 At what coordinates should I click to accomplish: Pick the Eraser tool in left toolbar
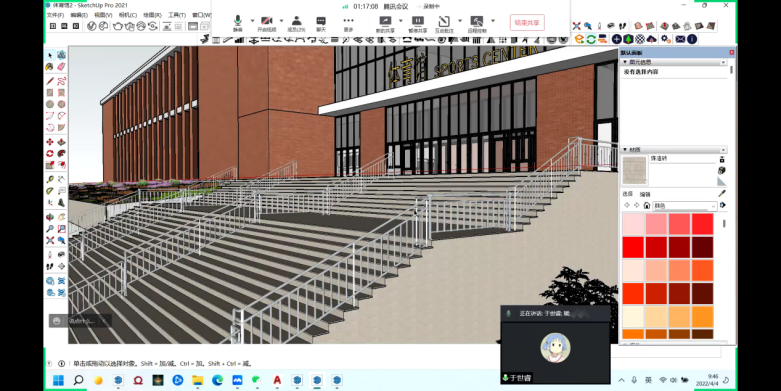tap(61, 66)
